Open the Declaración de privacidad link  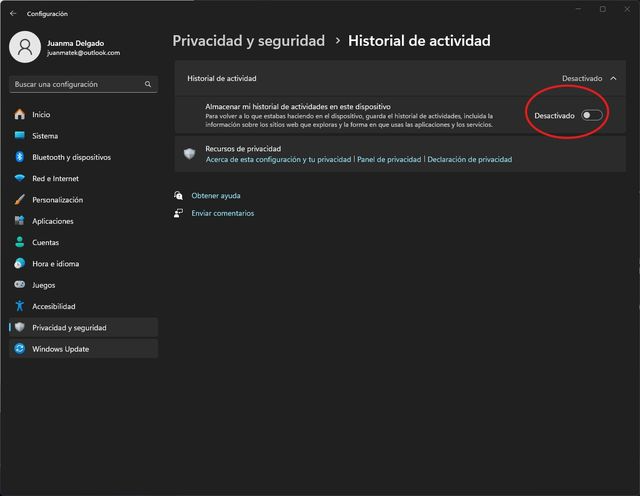click(469, 159)
